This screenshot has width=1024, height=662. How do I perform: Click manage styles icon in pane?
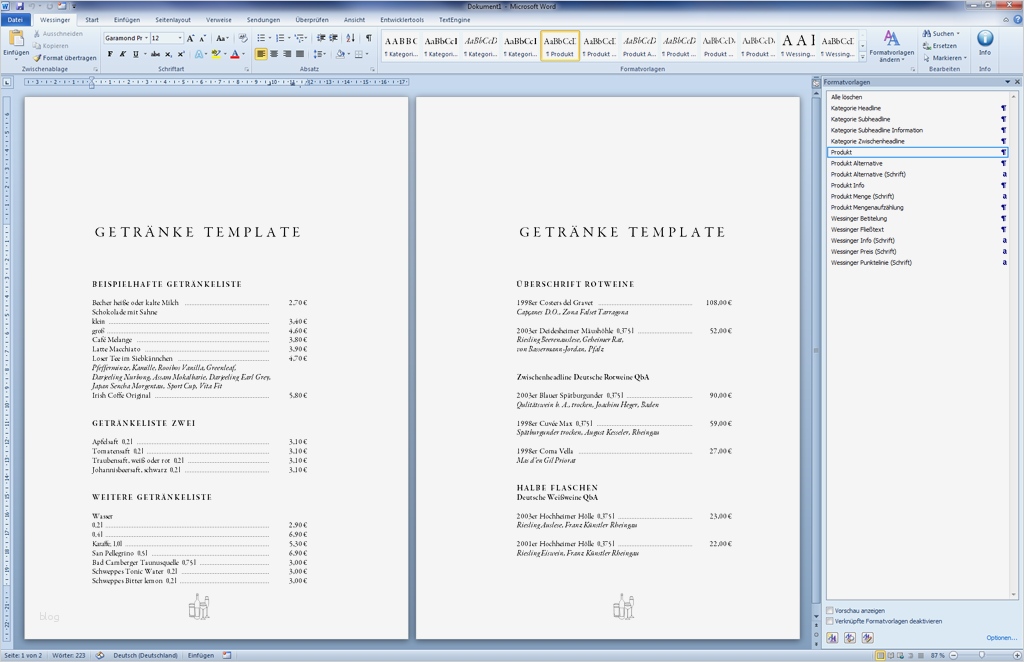pyautogui.click(x=867, y=638)
